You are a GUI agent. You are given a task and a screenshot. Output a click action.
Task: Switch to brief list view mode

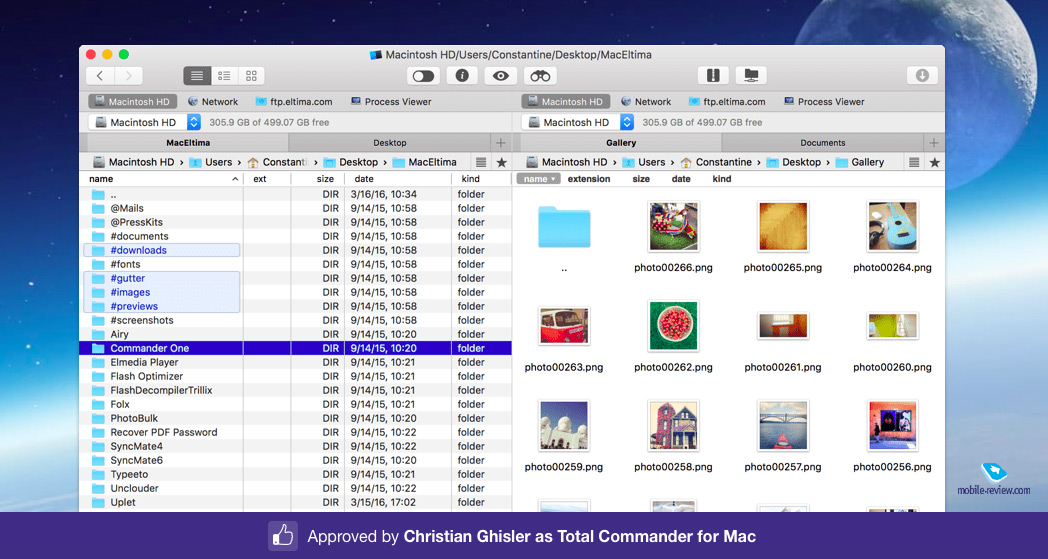point(224,76)
